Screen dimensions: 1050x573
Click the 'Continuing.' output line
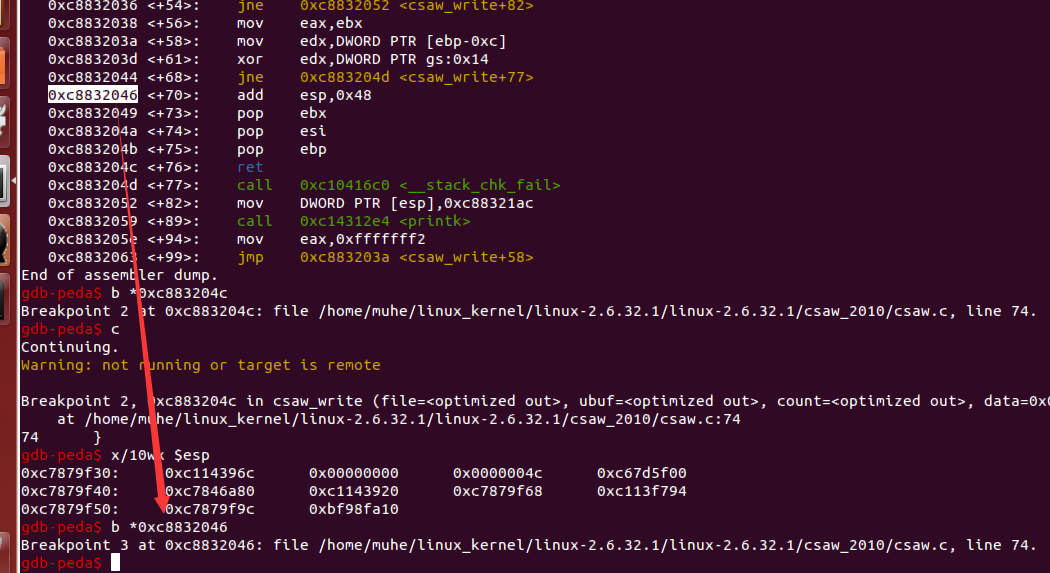pyautogui.click(x=70, y=347)
